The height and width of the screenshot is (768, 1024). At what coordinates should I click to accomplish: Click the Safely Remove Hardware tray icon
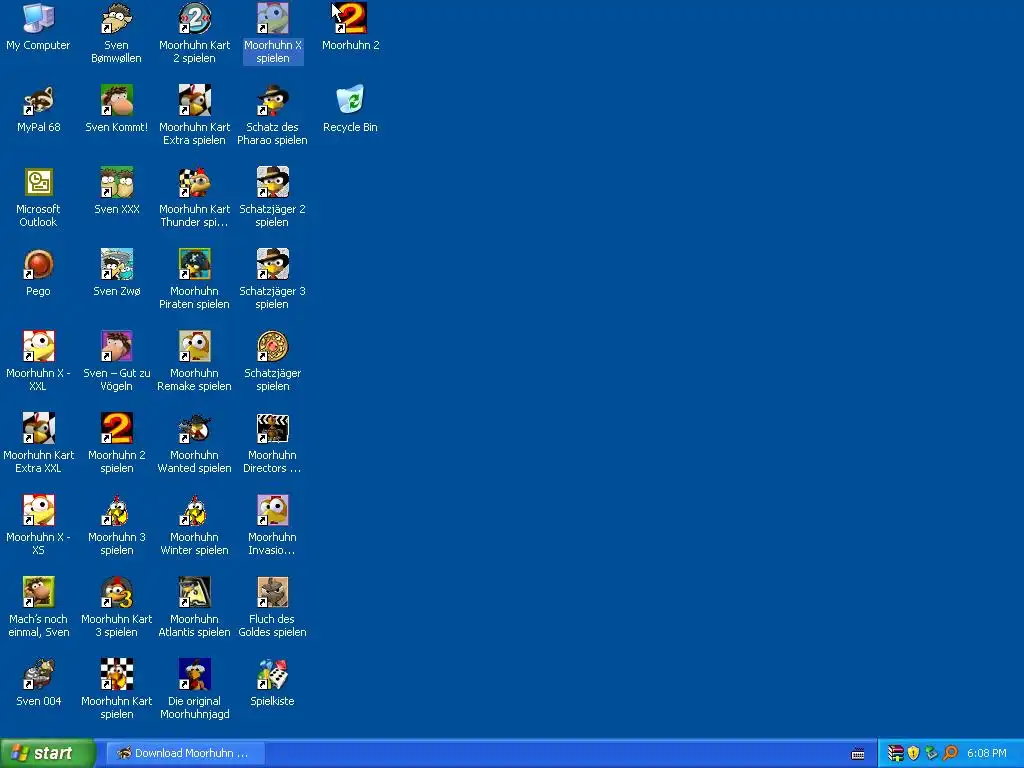pyautogui.click(x=932, y=753)
